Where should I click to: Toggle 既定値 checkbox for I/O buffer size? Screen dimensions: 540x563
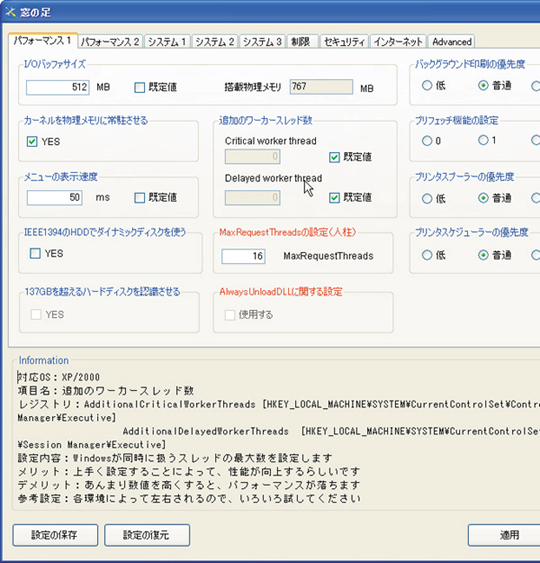(x=139, y=87)
